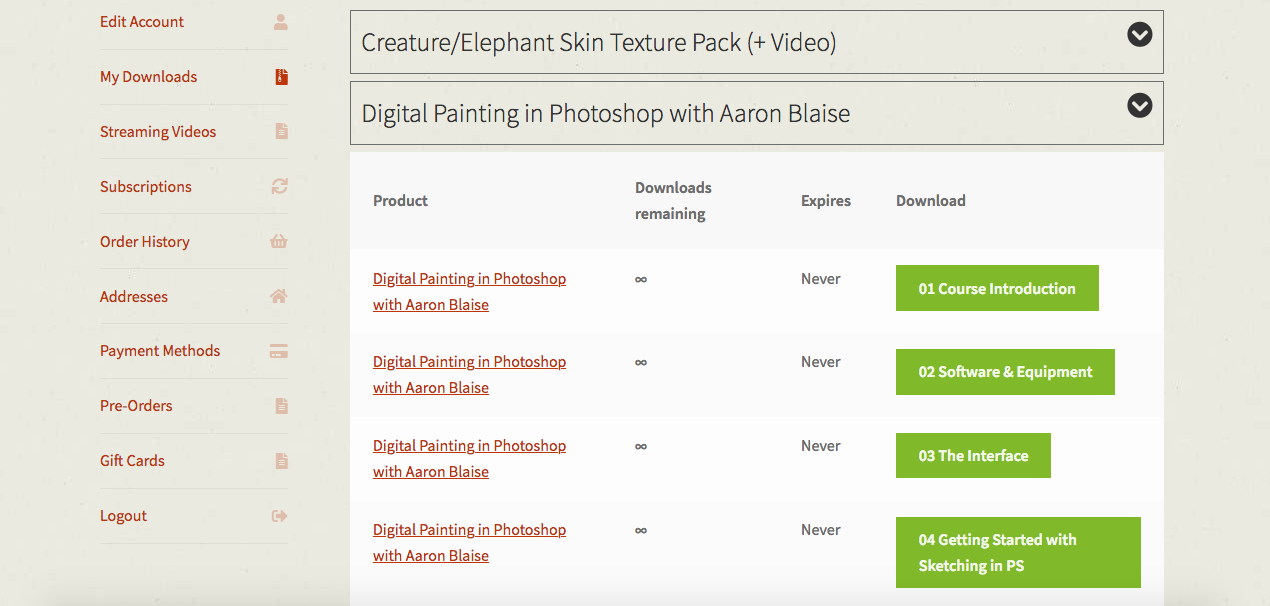Screen dimensions: 1270x606
Task: Click the Edit Account person icon
Action: 281,22
